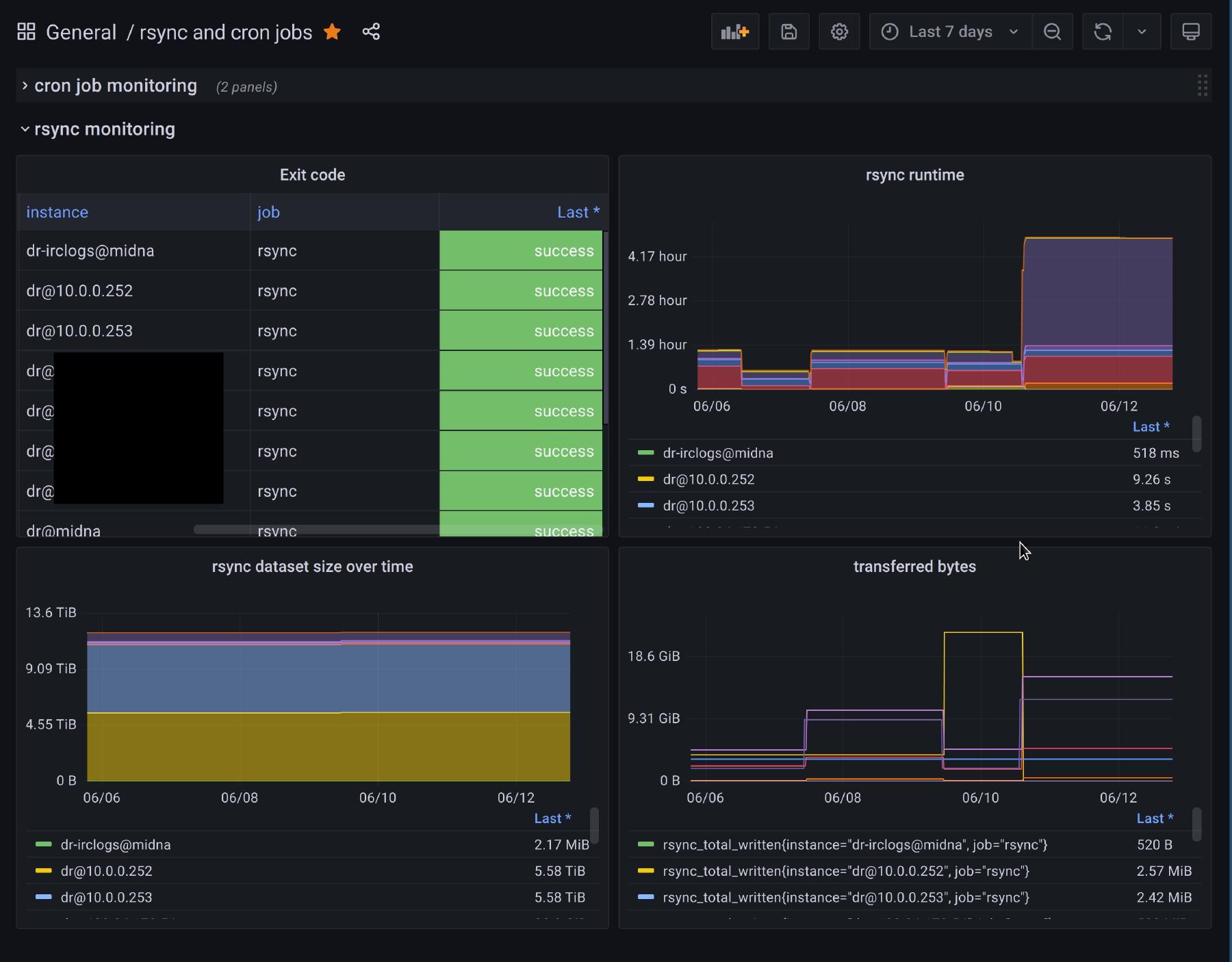The width and height of the screenshot is (1232, 962).
Task: Click the zoom out time range icon
Action: (x=1052, y=32)
